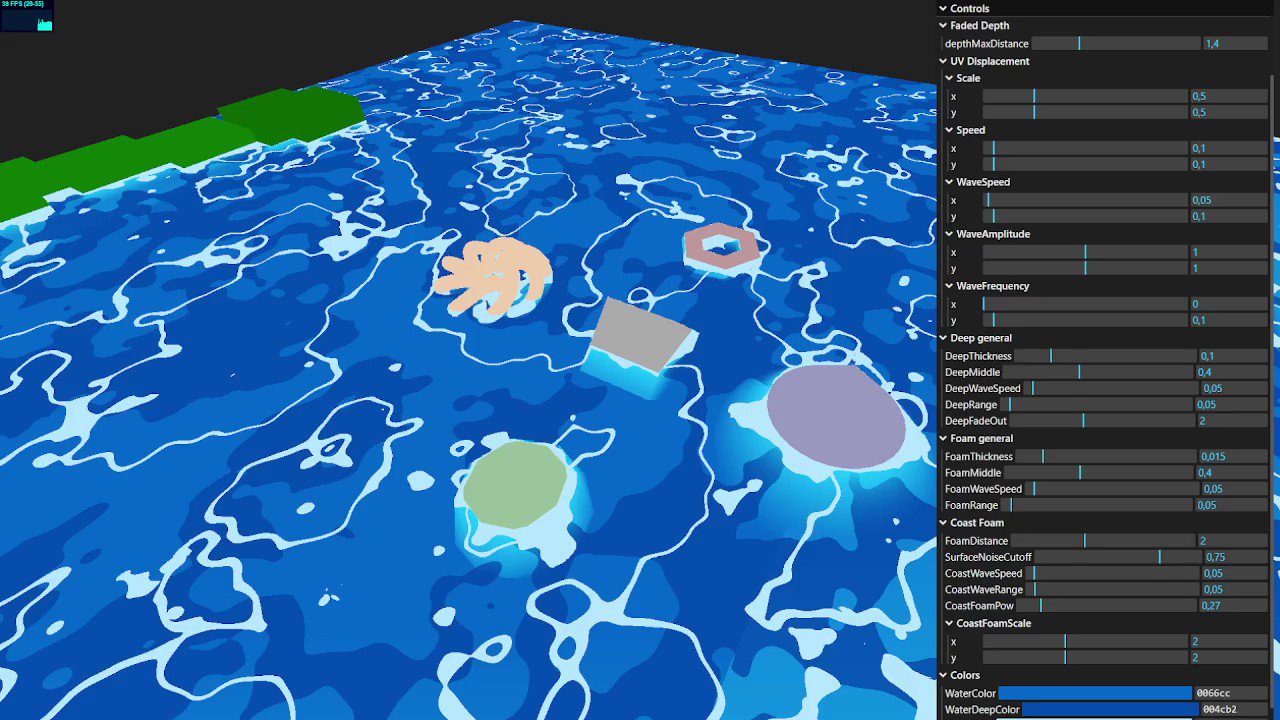
Task: Collapse the WaveSpeed folder arrow
Action: pos(948,182)
